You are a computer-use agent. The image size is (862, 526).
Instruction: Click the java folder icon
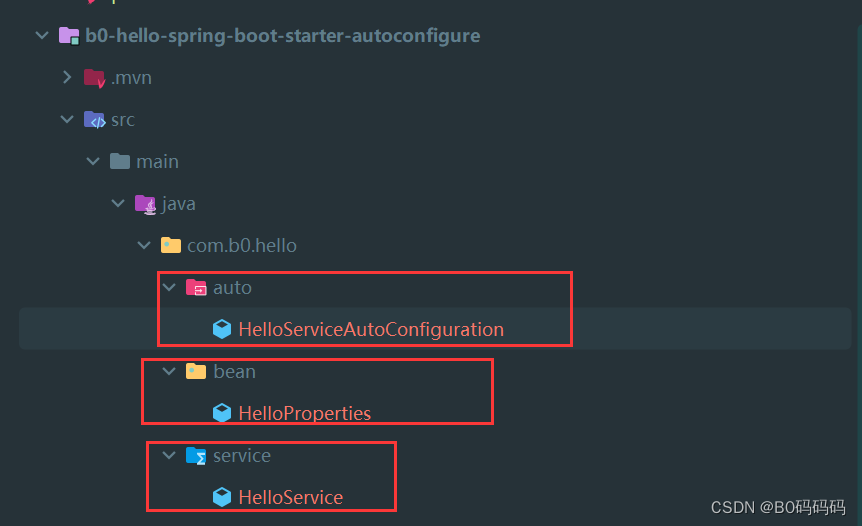146,204
